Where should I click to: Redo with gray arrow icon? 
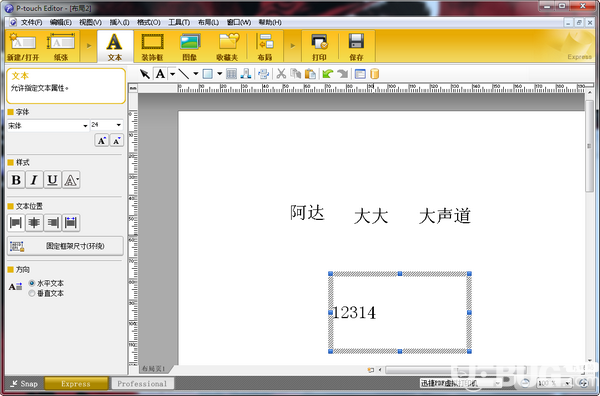pos(343,74)
